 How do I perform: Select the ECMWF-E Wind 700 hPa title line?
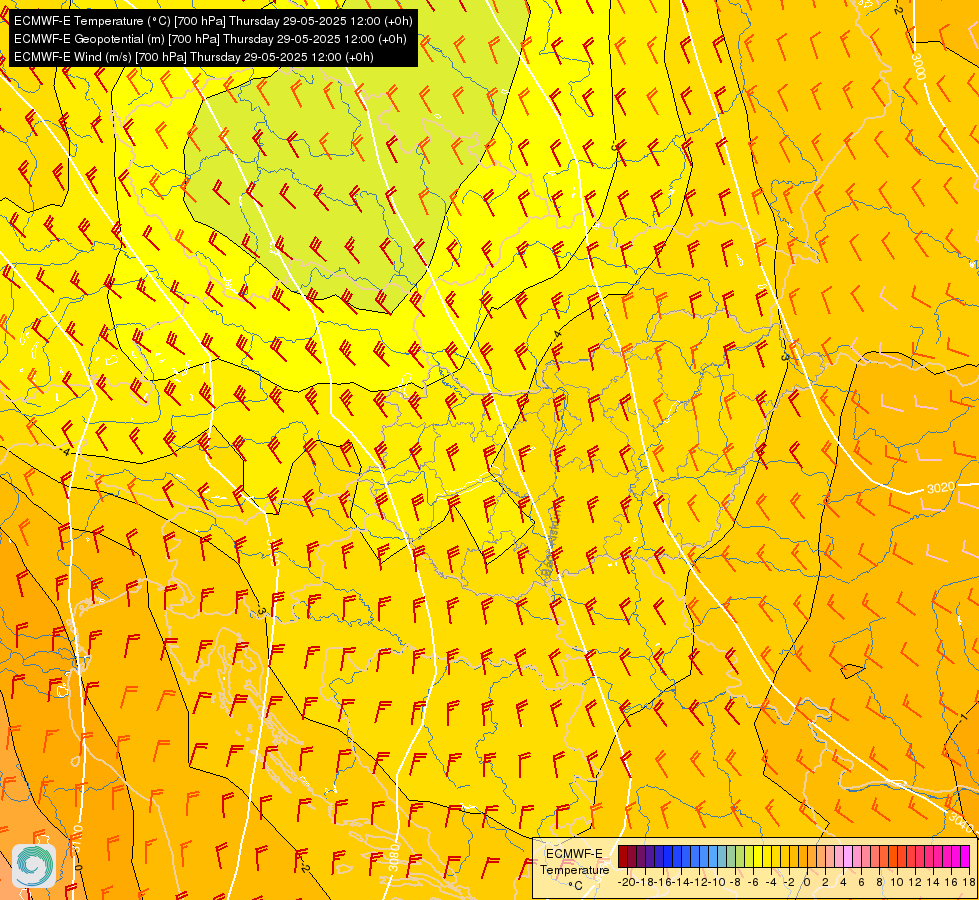194,57
